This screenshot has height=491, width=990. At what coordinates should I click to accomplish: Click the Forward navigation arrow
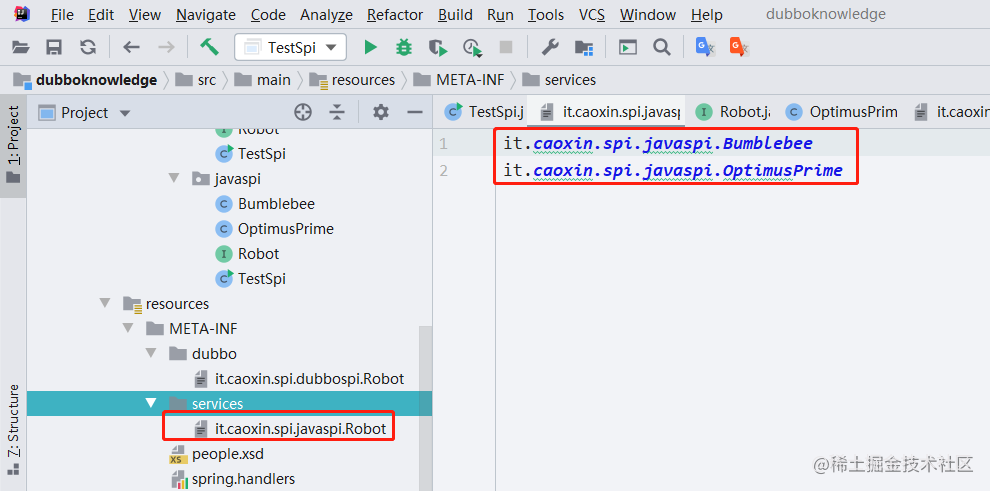166,47
